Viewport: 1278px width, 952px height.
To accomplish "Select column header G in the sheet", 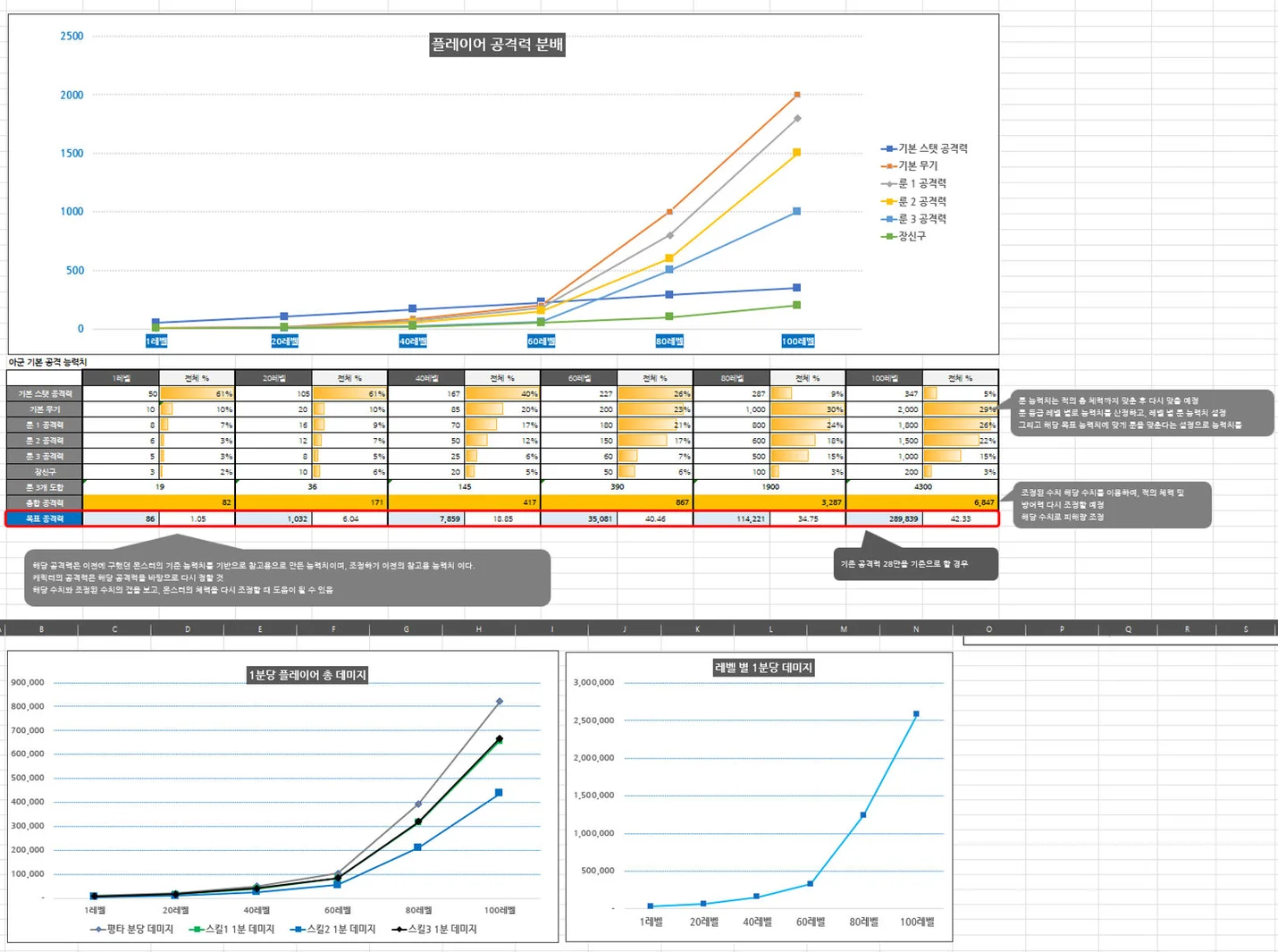I will (x=407, y=629).
